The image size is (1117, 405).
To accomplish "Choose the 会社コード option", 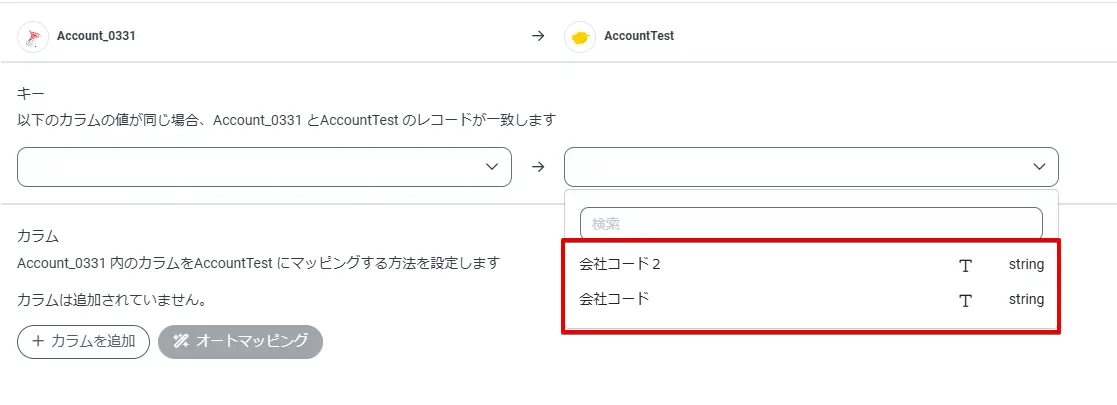I will coord(614,299).
